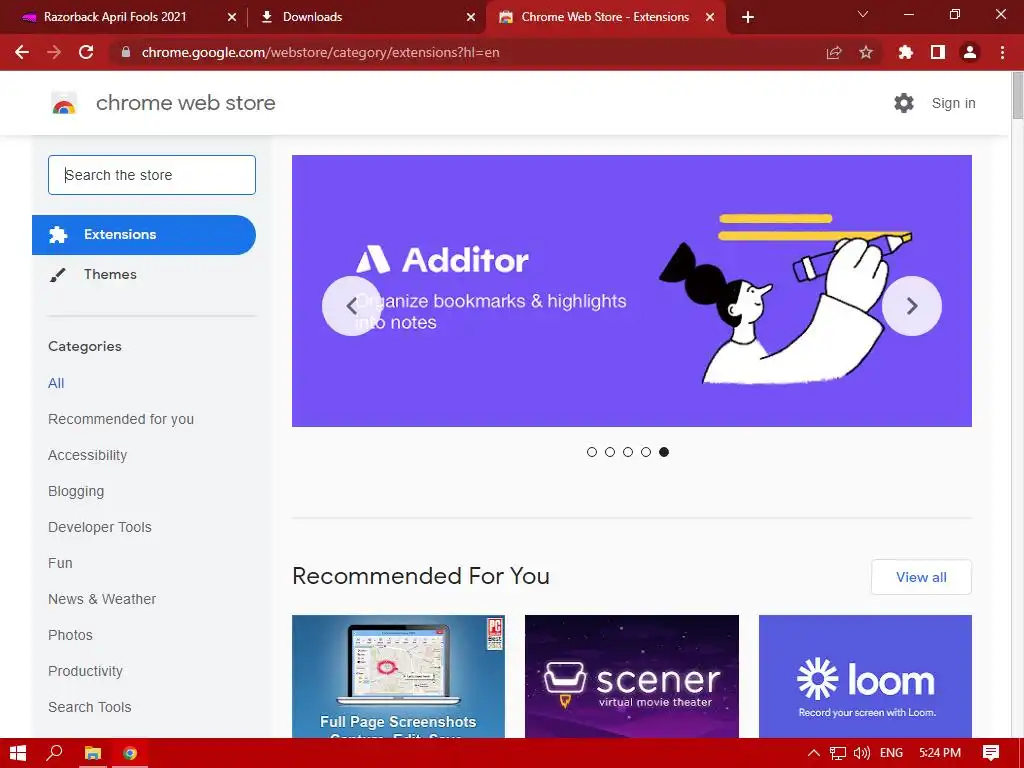Jump to fourth carousel slide dot
Viewport: 1024px width, 768px height.
point(646,452)
